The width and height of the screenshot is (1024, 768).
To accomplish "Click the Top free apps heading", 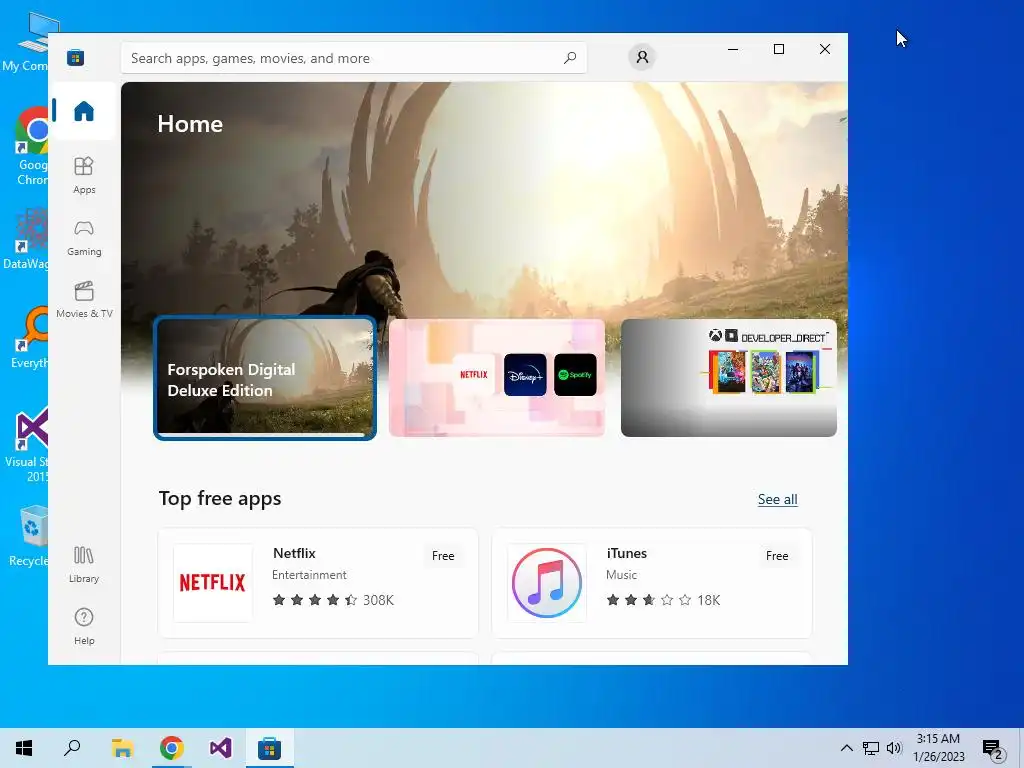I will (x=220, y=498).
